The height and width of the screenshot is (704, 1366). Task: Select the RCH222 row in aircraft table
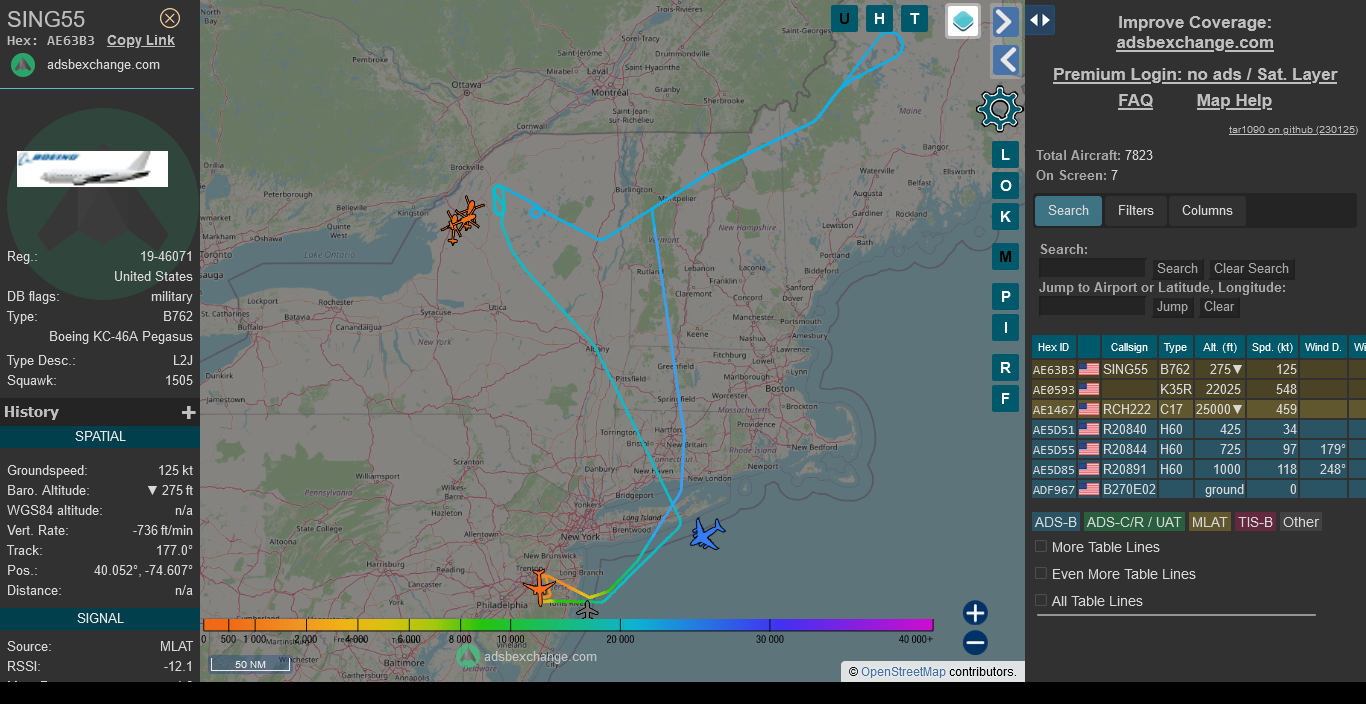tap(1199, 409)
